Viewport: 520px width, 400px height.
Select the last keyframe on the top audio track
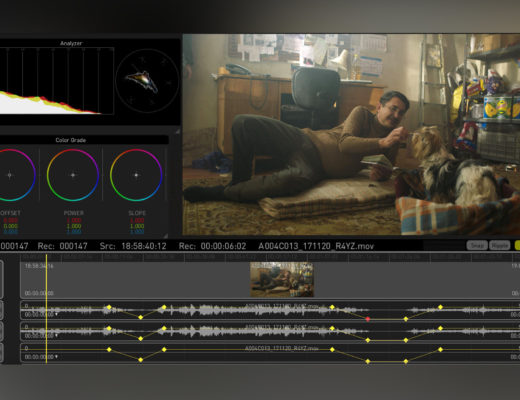tap(440, 307)
